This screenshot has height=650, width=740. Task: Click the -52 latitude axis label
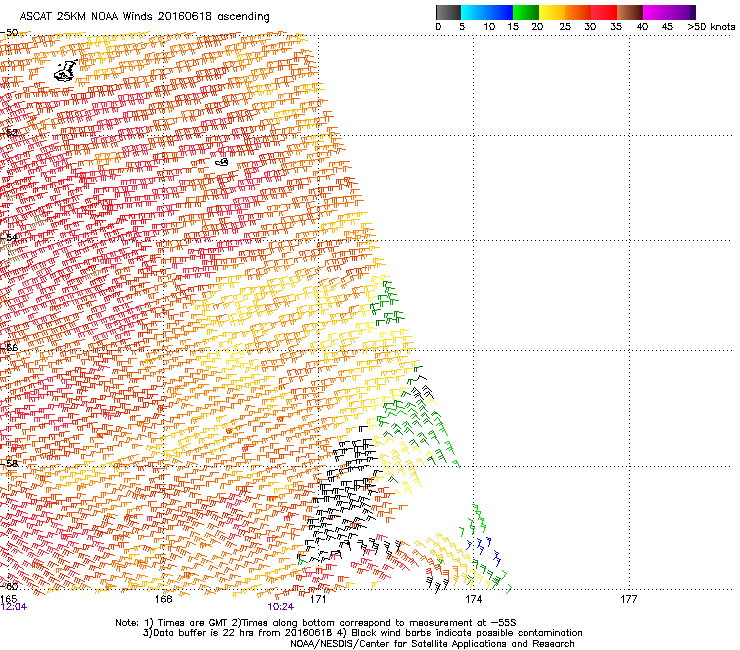pos(9,133)
